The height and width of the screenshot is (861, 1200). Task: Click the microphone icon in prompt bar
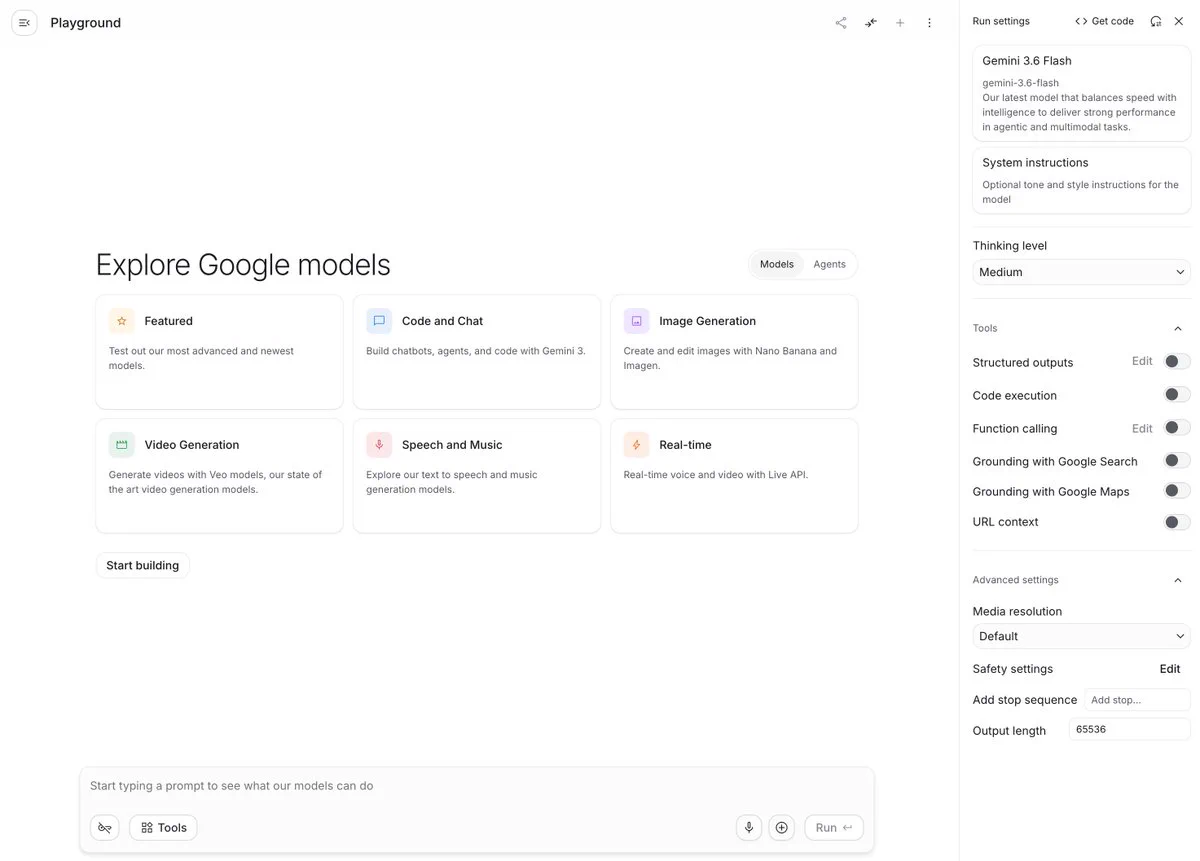point(749,828)
